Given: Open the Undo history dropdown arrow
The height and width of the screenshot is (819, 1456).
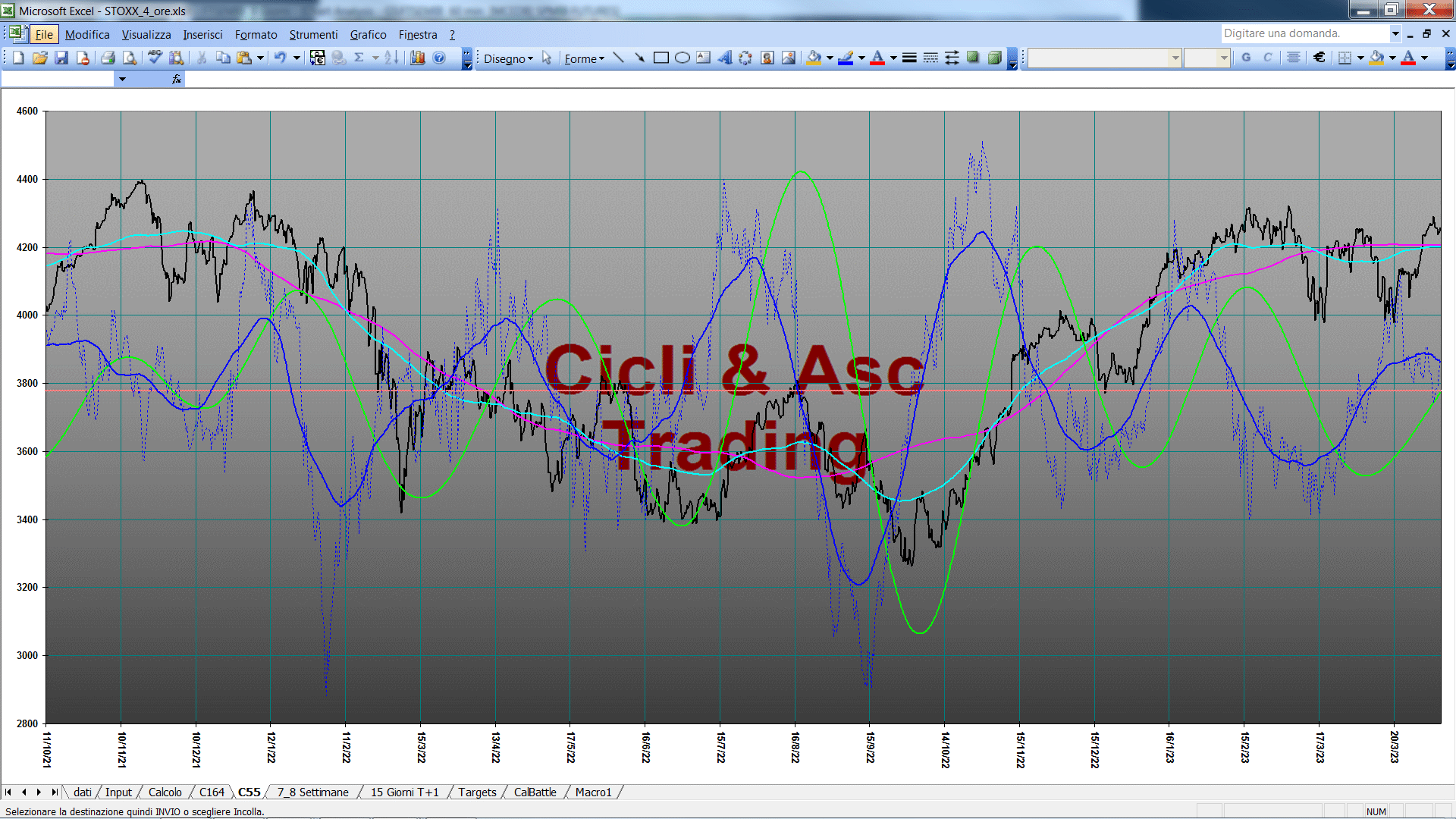Looking at the screenshot, I should click(x=297, y=58).
